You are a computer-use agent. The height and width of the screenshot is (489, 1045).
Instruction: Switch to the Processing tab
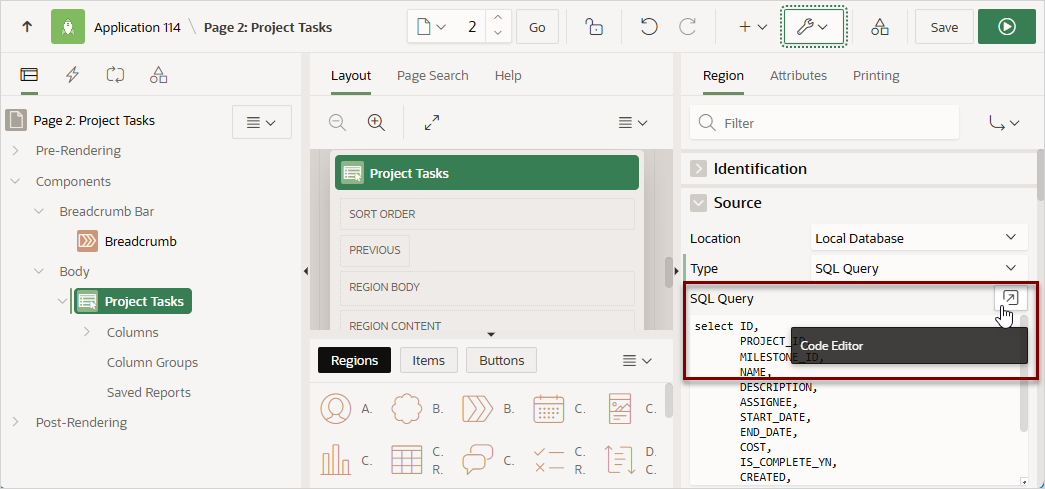(115, 75)
